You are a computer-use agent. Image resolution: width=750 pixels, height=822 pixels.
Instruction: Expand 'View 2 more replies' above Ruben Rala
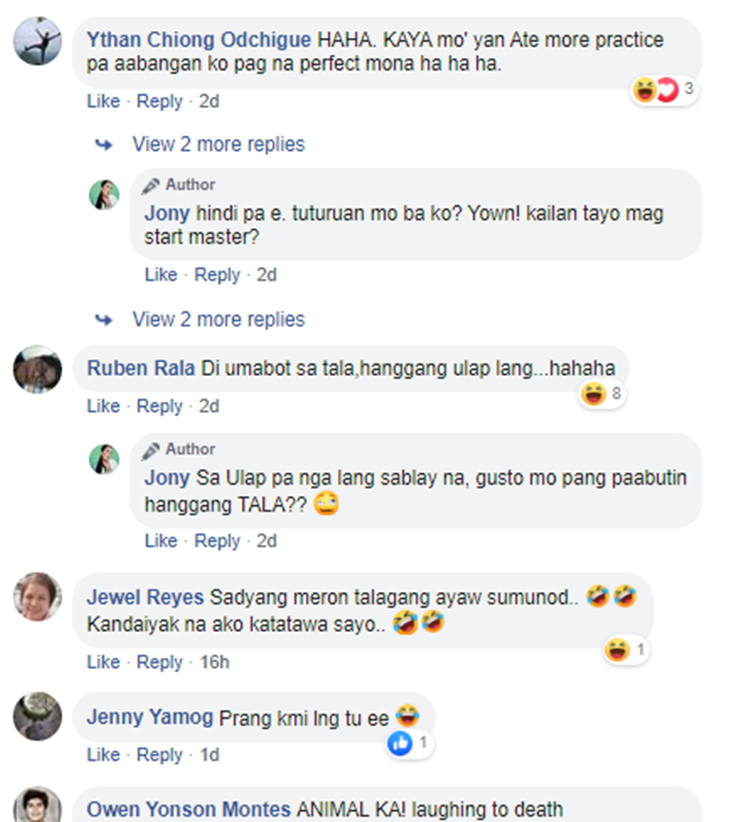click(218, 319)
